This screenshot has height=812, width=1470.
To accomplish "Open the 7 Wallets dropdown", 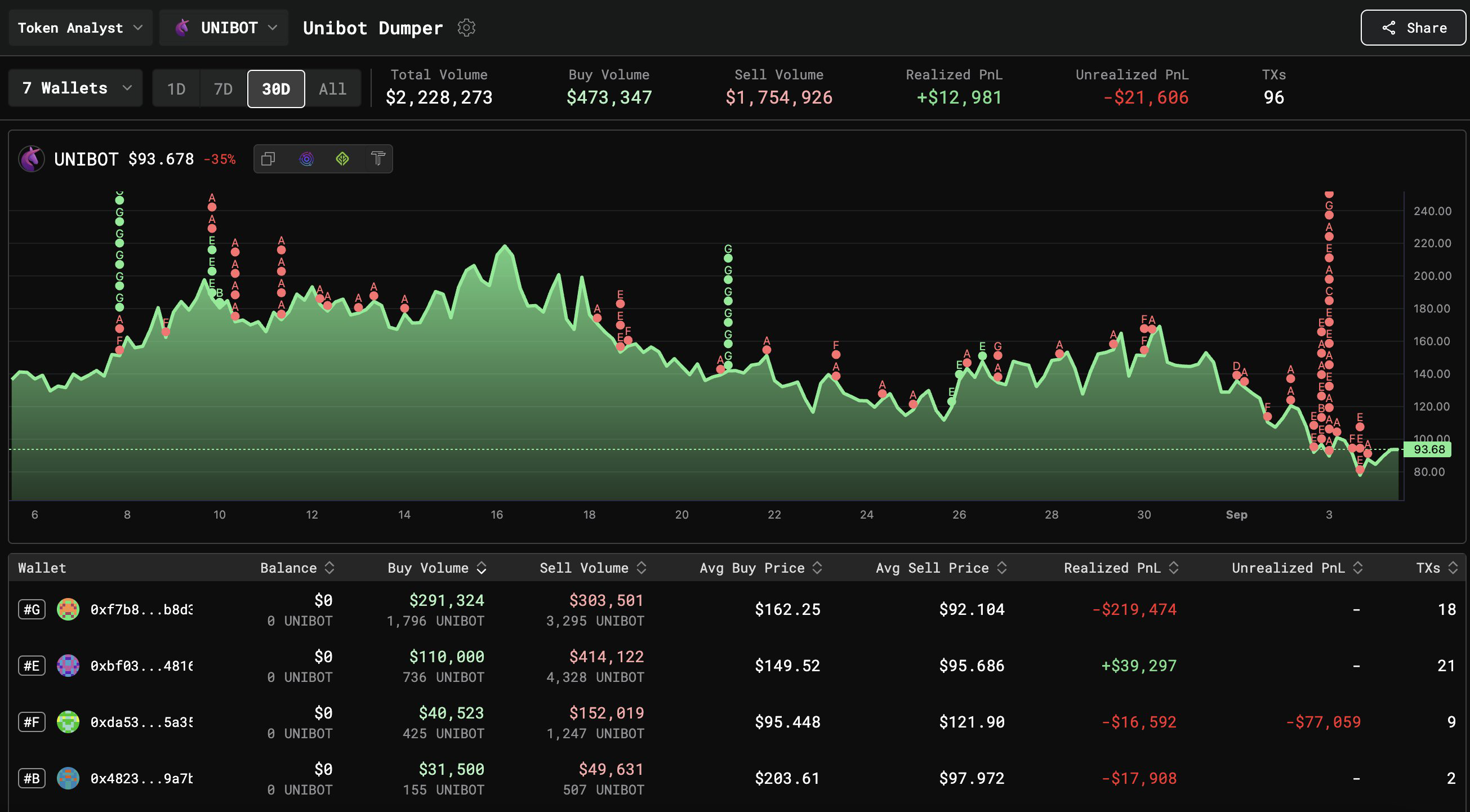I will click(76, 88).
